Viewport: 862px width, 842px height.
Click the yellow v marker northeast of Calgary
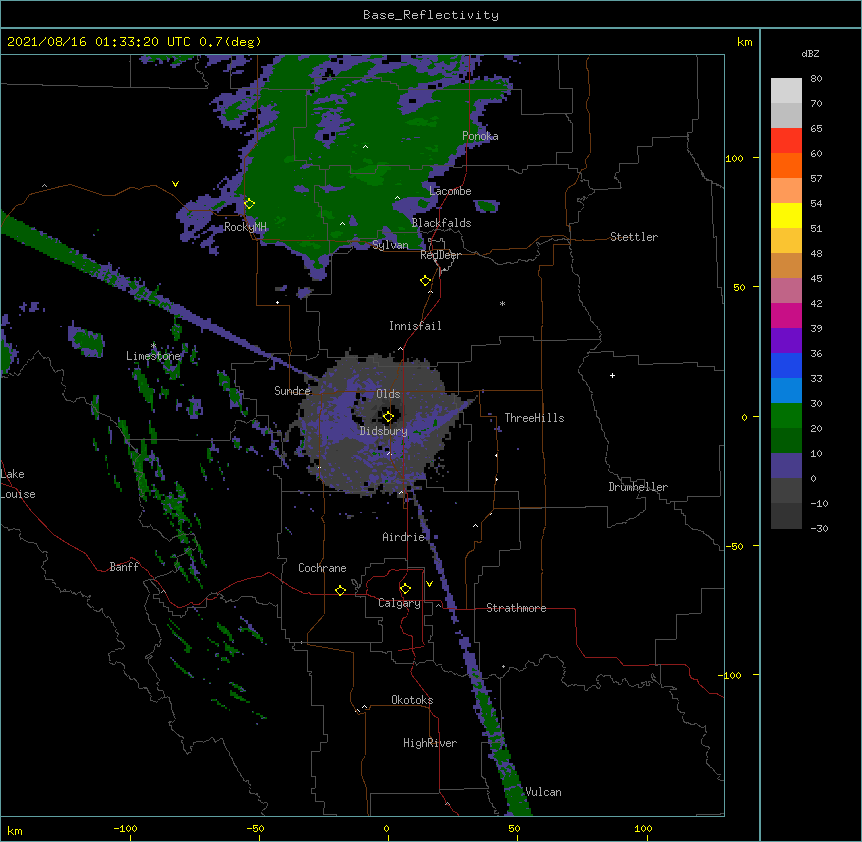pos(429,584)
